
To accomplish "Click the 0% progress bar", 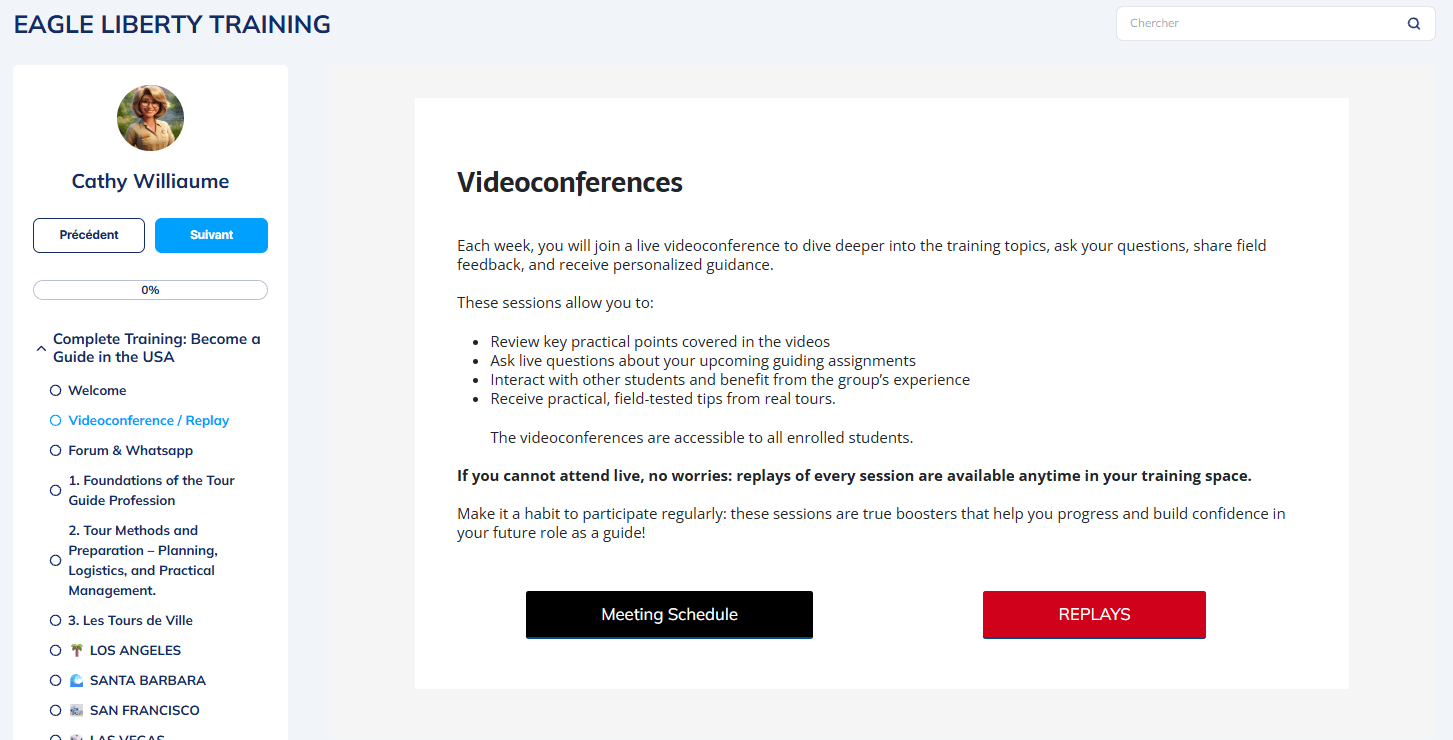I will [150, 290].
